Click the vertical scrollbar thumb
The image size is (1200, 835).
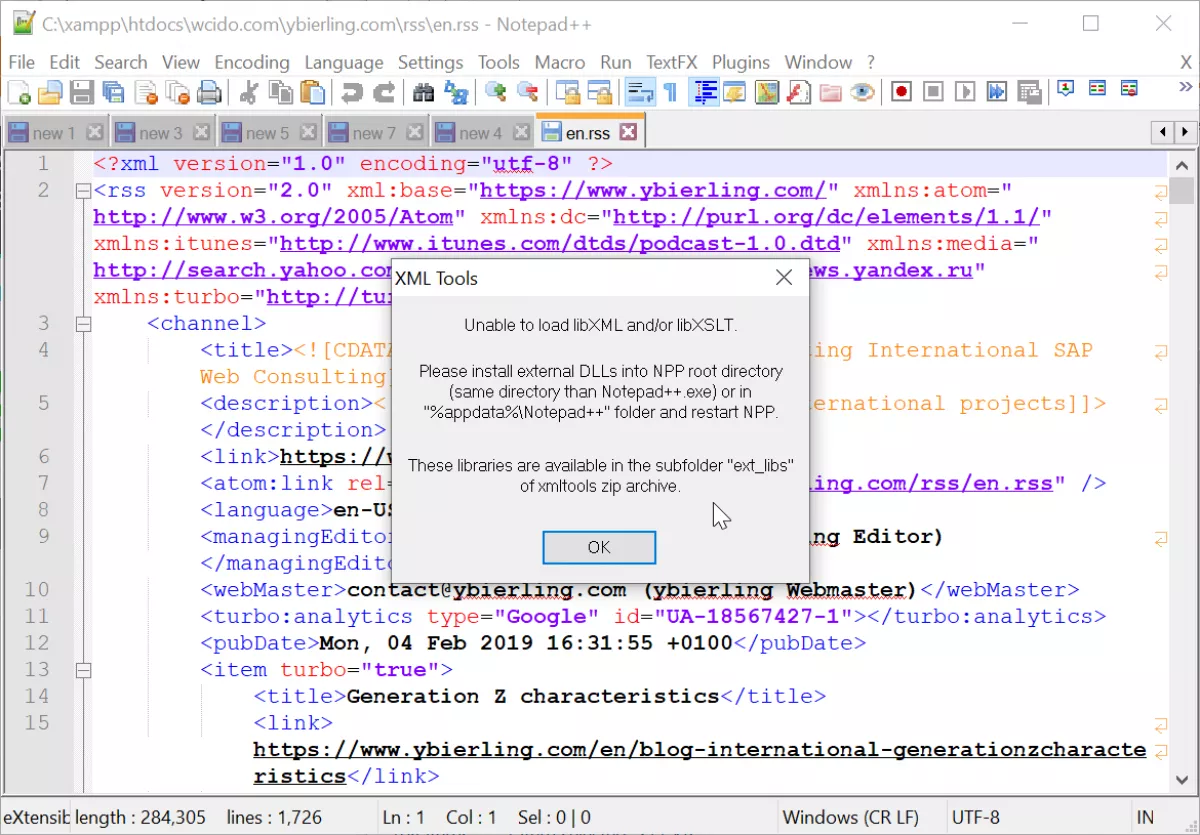[x=1181, y=191]
